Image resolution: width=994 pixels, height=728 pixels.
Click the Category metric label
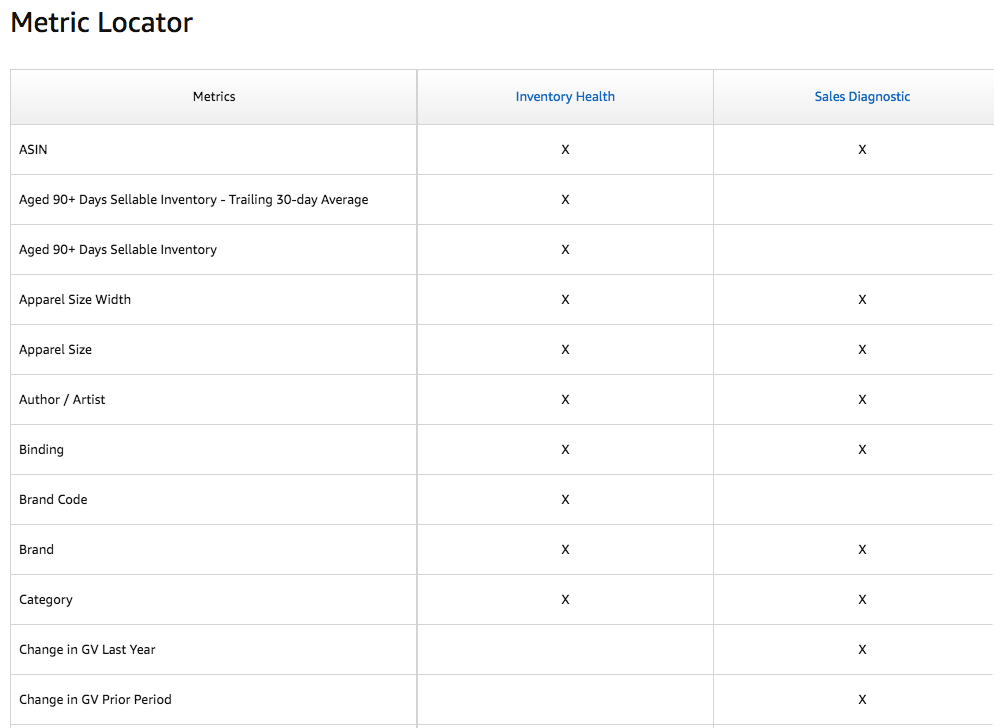pyautogui.click(x=46, y=600)
